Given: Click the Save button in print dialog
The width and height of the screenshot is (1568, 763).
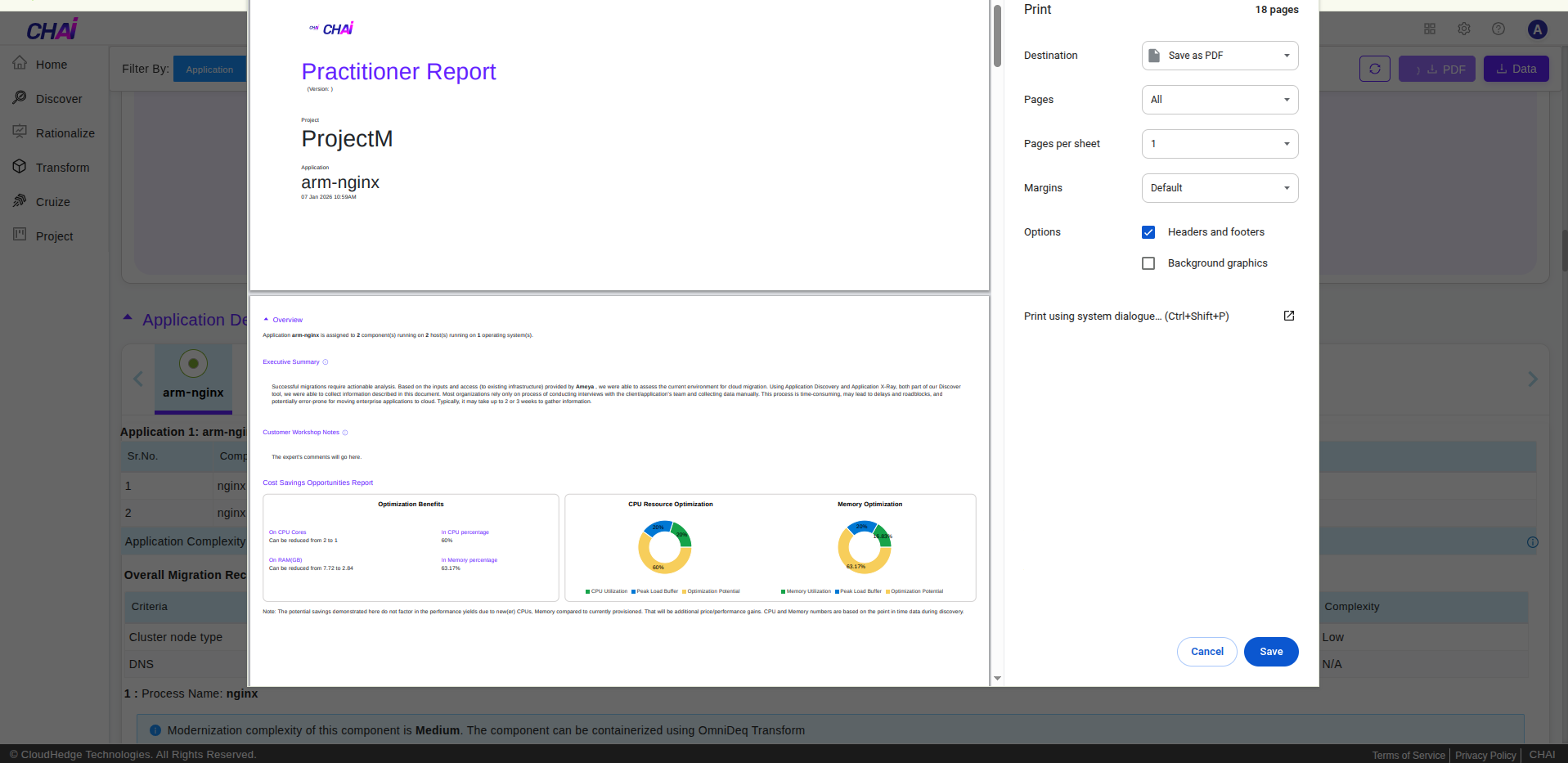Looking at the screenshot, I should click(x=1271, y=652).
